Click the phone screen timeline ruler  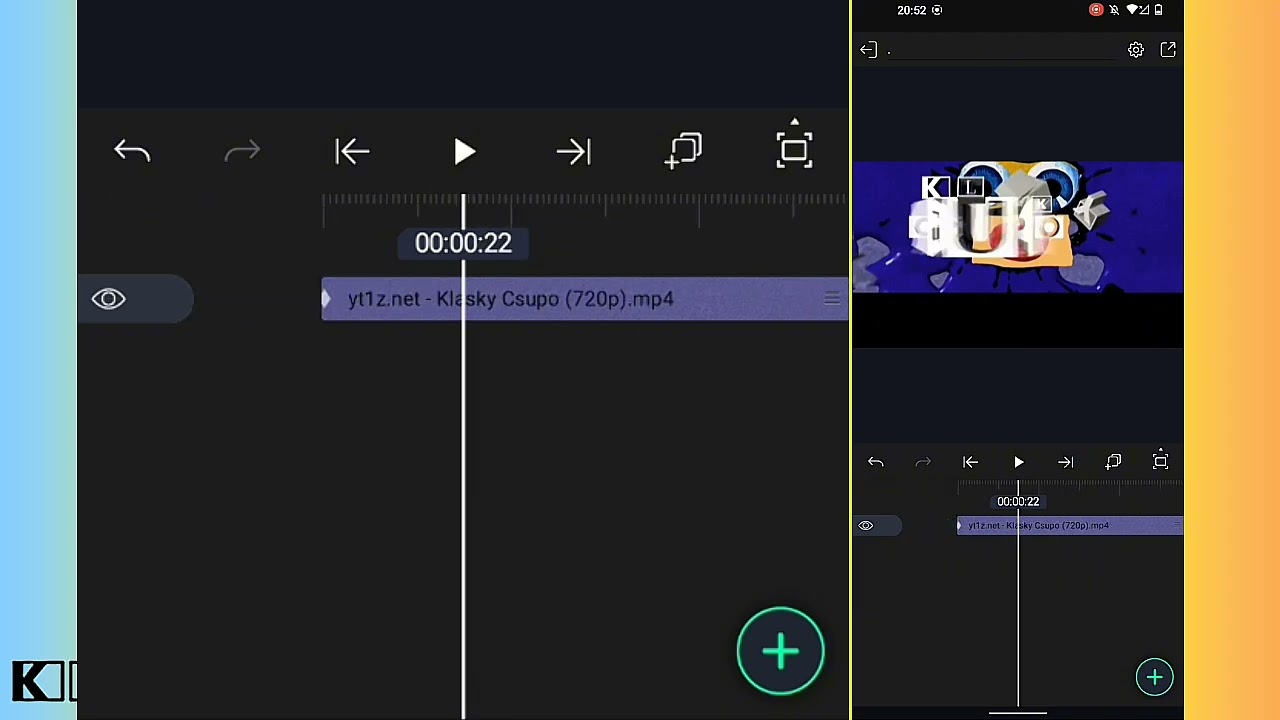tap(1070, 486)
